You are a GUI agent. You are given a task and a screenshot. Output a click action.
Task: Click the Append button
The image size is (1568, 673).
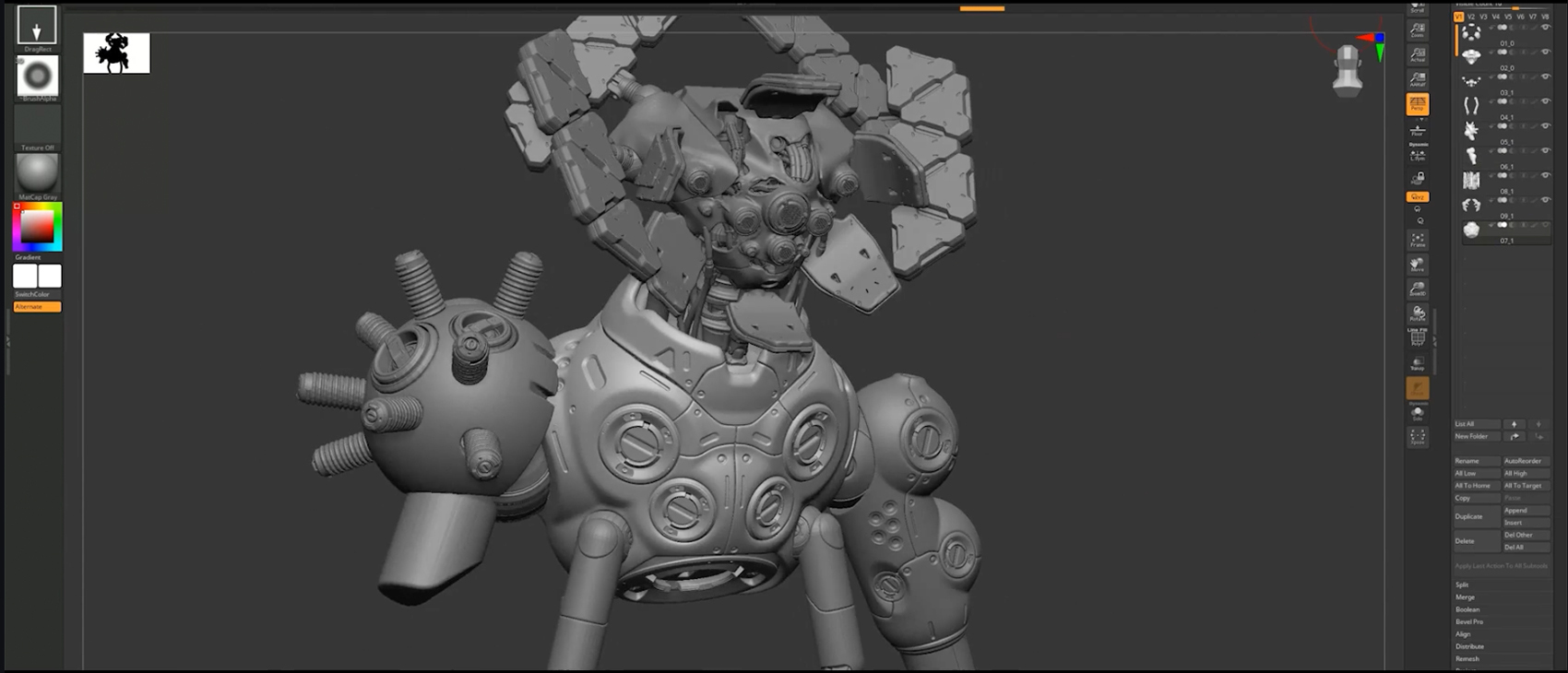tap(1526, 510)
